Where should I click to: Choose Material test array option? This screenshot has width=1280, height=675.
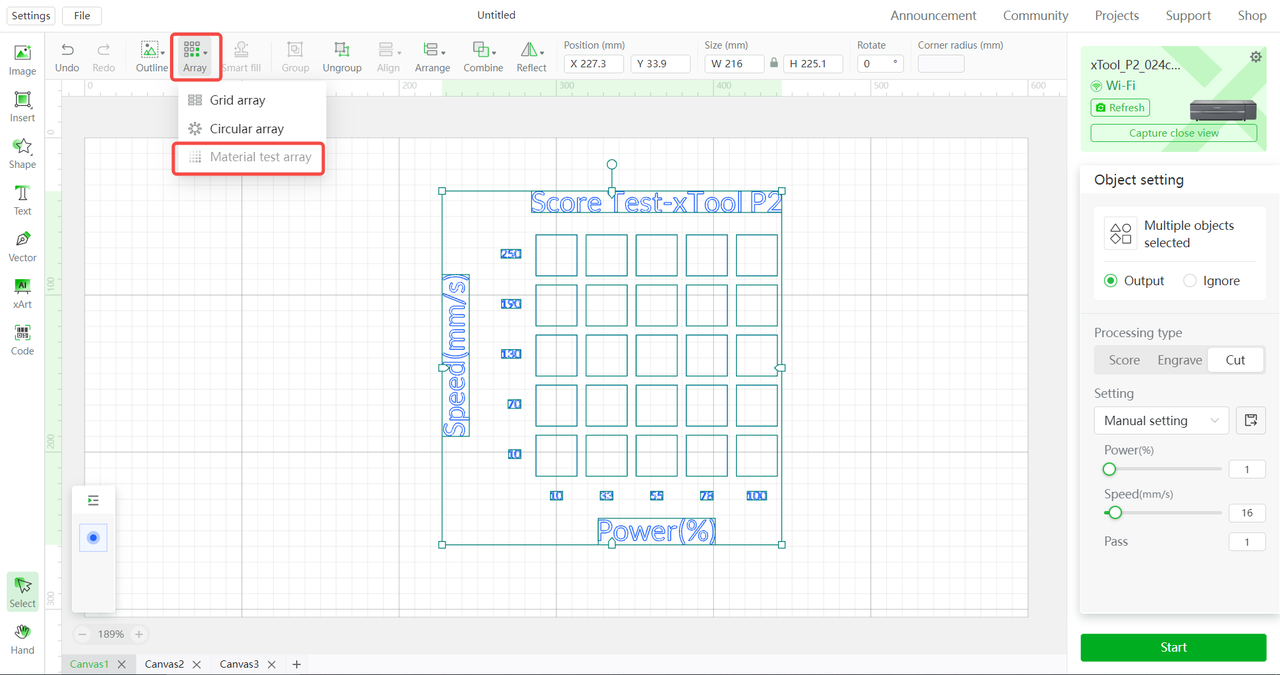249,157
